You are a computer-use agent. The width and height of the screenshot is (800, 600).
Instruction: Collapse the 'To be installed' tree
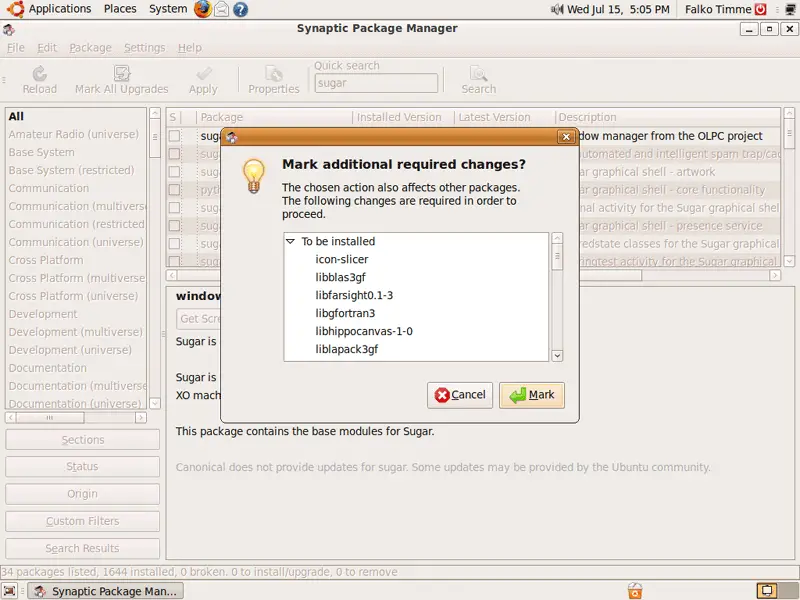coord(290,241)
